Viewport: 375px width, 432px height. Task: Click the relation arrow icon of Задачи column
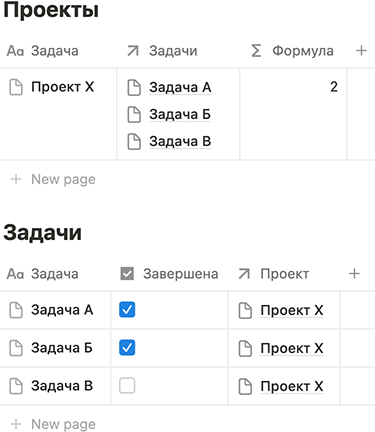coord(133,51)
